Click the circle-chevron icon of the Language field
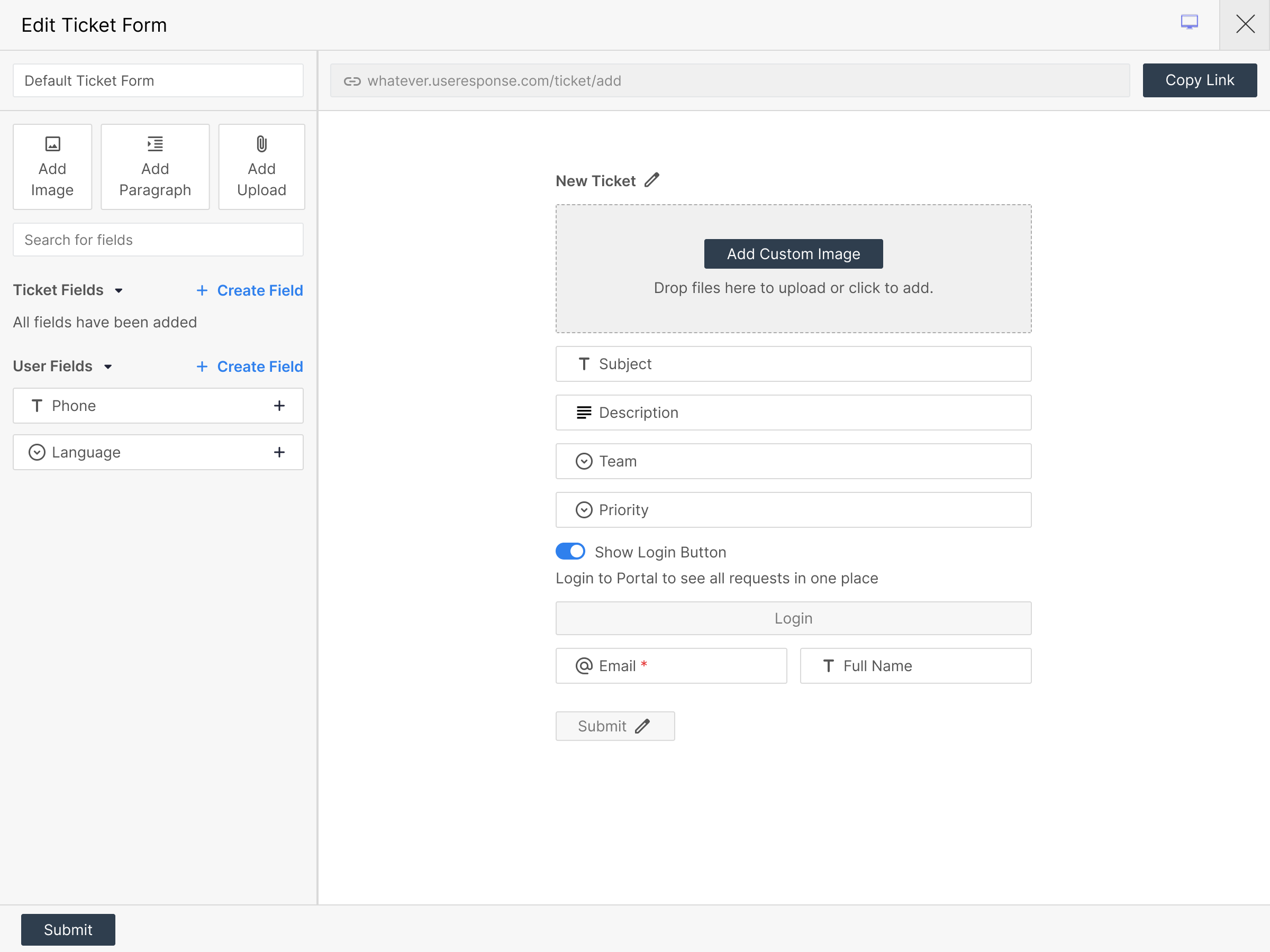This screenshot has height=952, width=1270. click(37, 452)
